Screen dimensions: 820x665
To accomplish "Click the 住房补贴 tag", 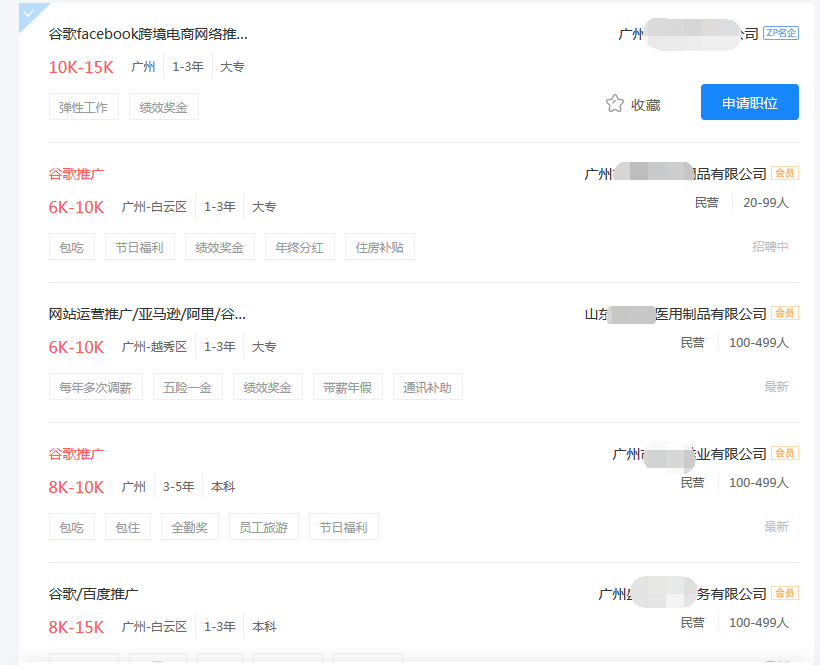I will pos(380,247).
